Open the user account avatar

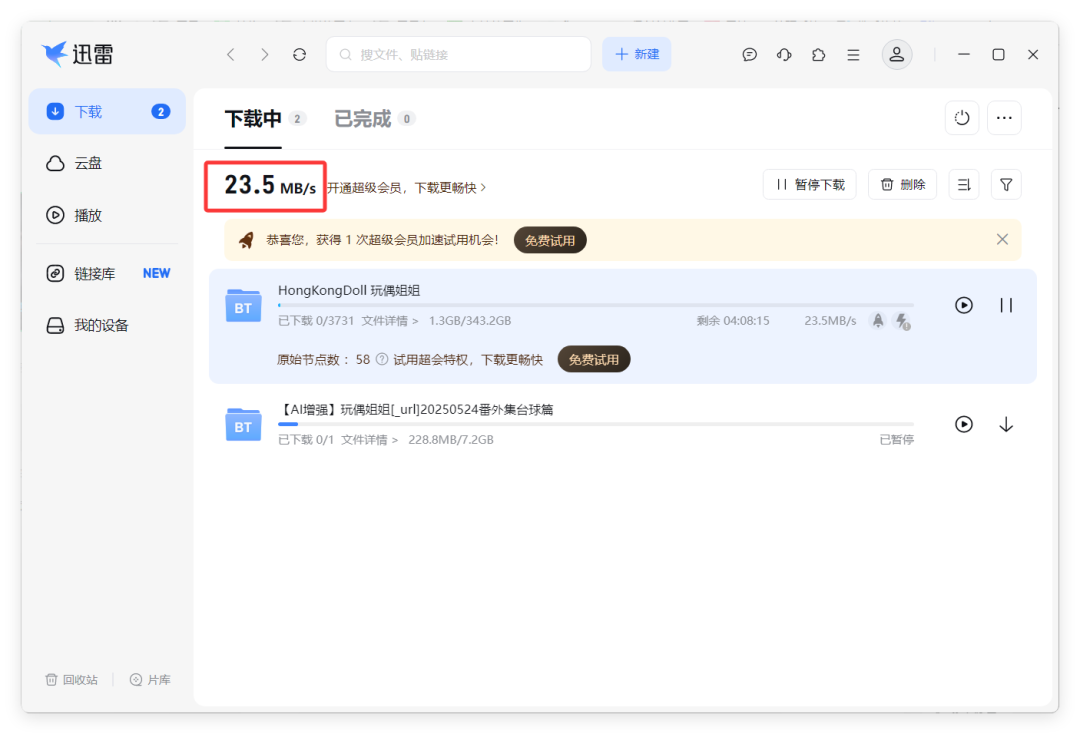pyautogui.click(x=897, y=54)
